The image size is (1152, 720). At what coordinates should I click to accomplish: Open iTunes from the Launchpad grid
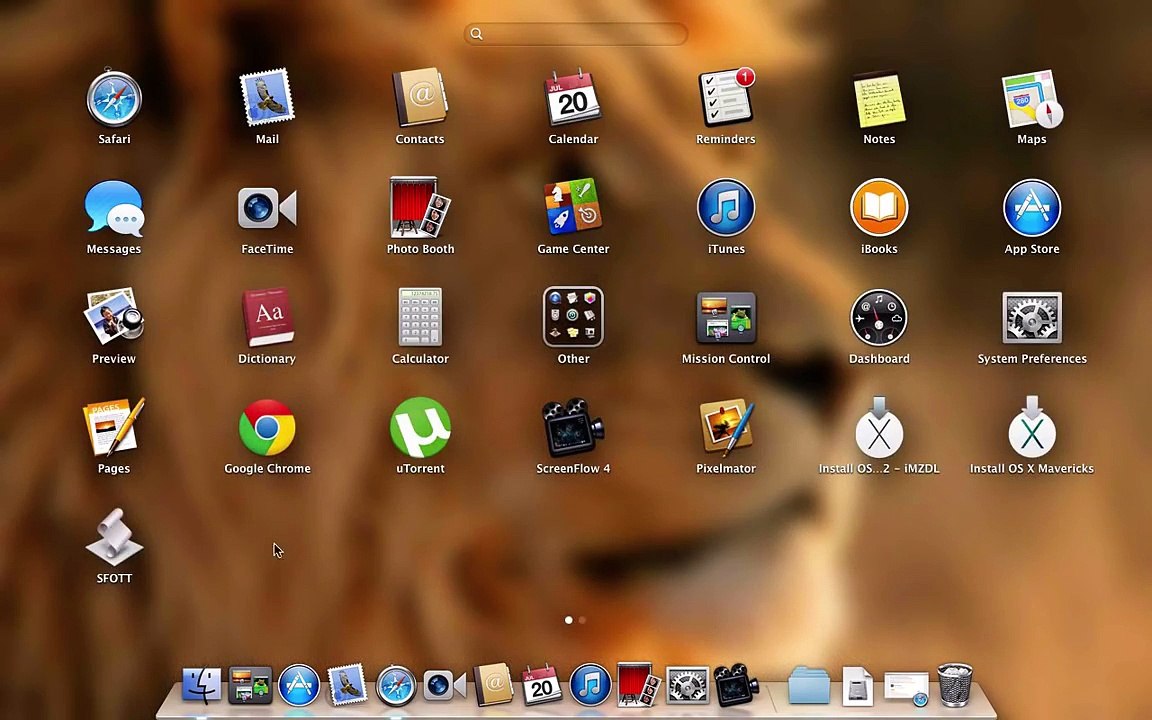click(x=726, y=208)
